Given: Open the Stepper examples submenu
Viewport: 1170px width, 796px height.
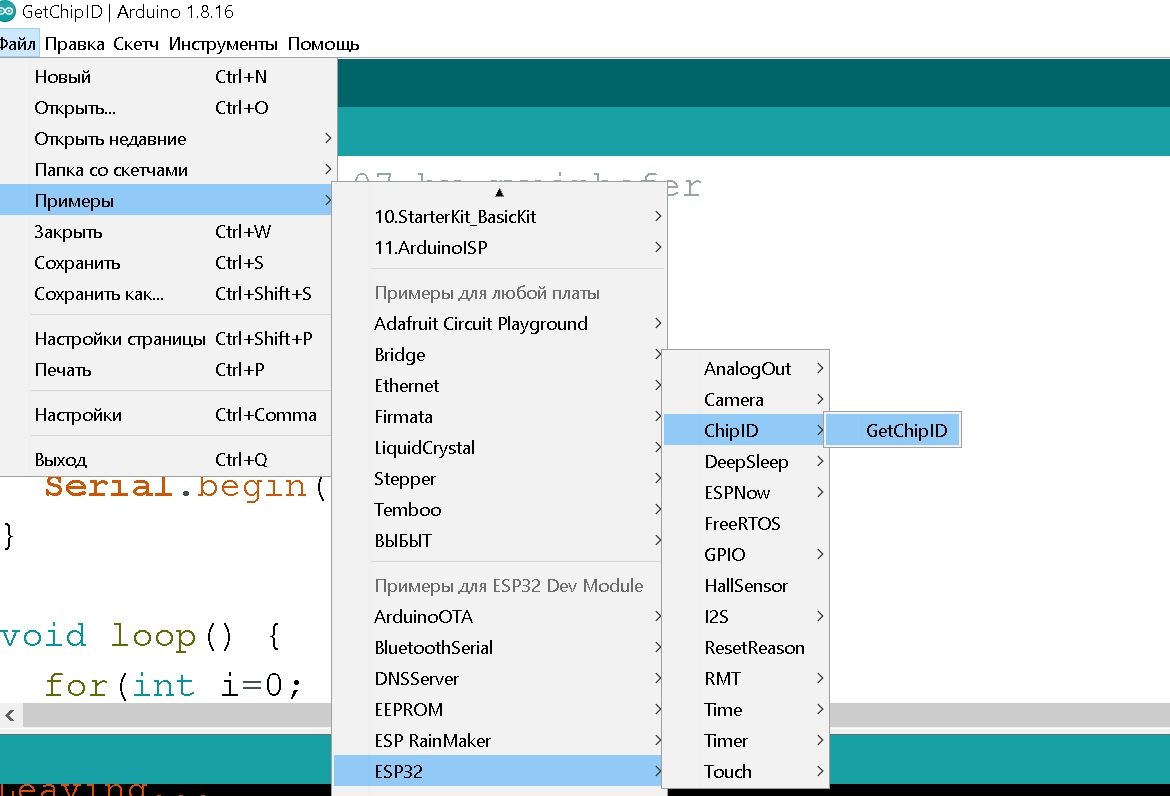Looking at the screenshot, I should [499, 479].
